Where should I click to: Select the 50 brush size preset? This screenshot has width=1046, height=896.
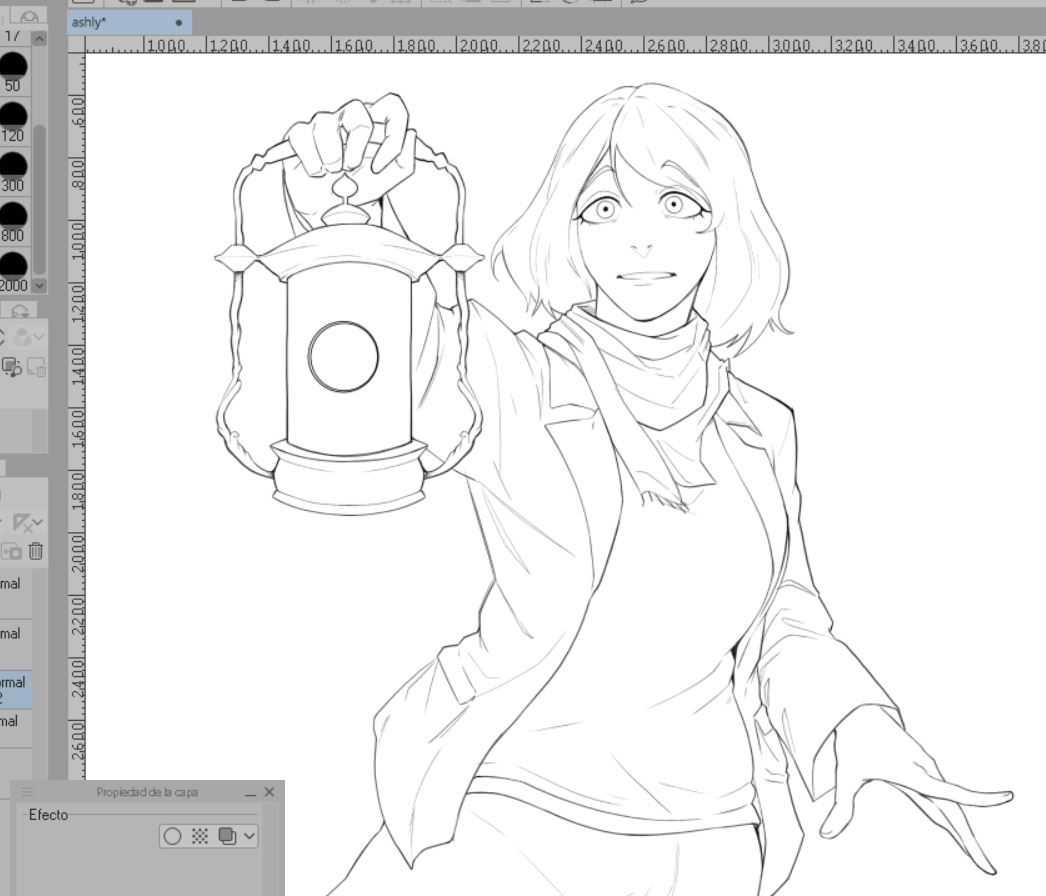tap(13, 72)
